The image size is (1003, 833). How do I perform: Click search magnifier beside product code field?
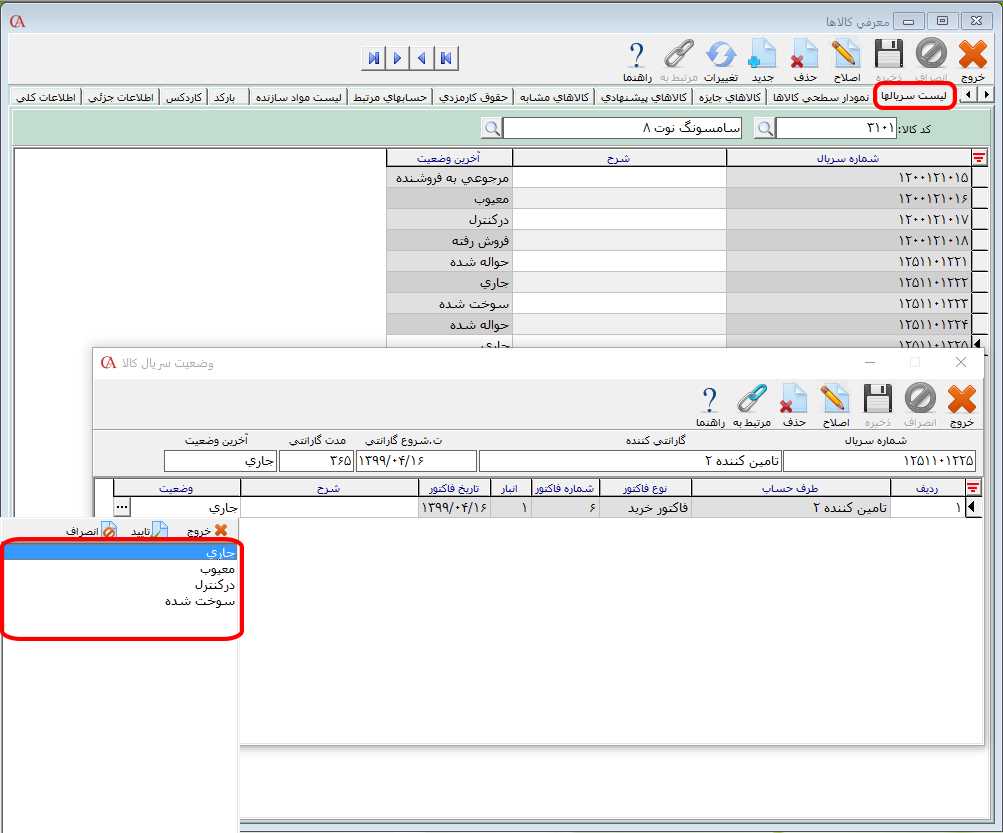click(x=764, y=128)
